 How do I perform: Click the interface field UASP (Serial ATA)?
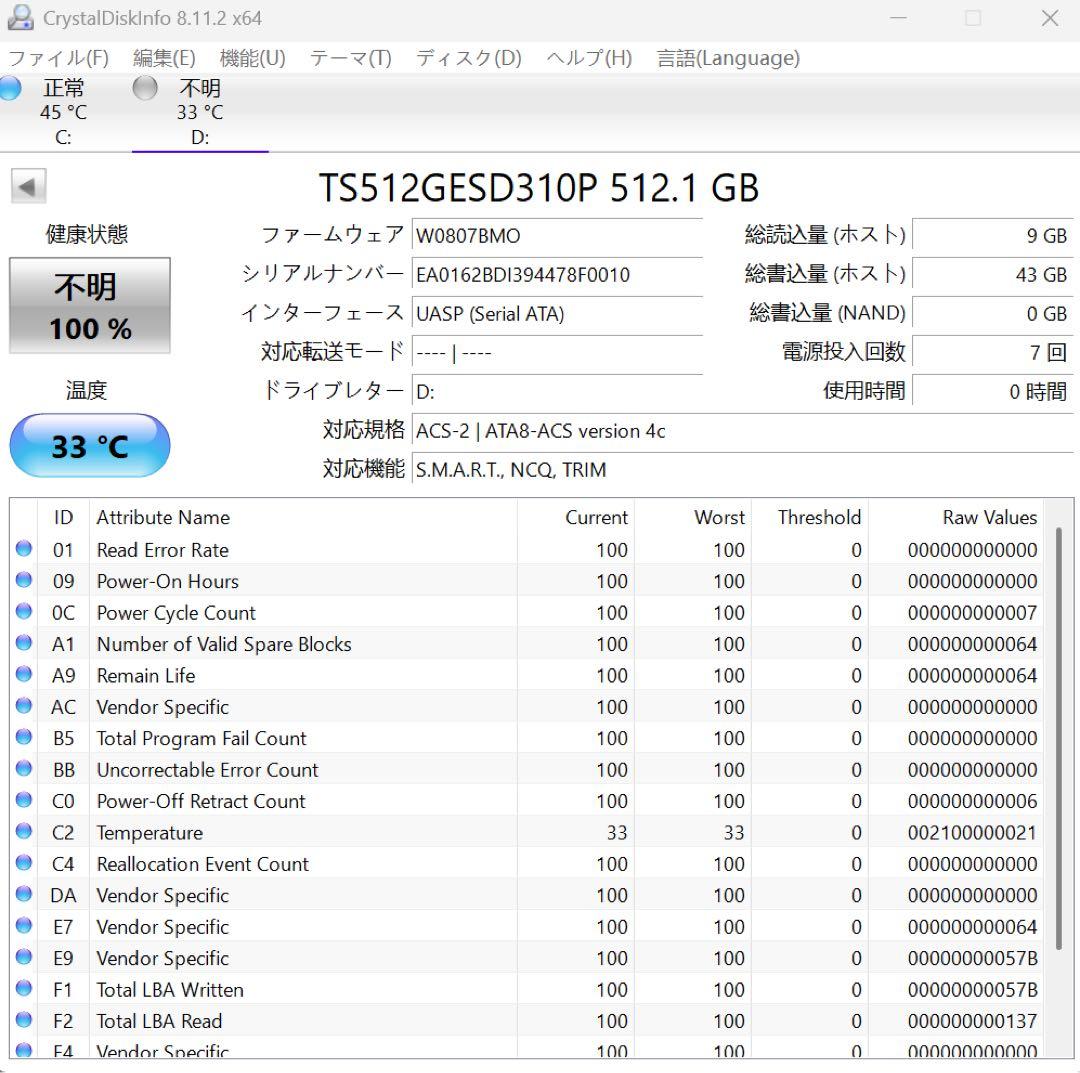tap(557, 314)
